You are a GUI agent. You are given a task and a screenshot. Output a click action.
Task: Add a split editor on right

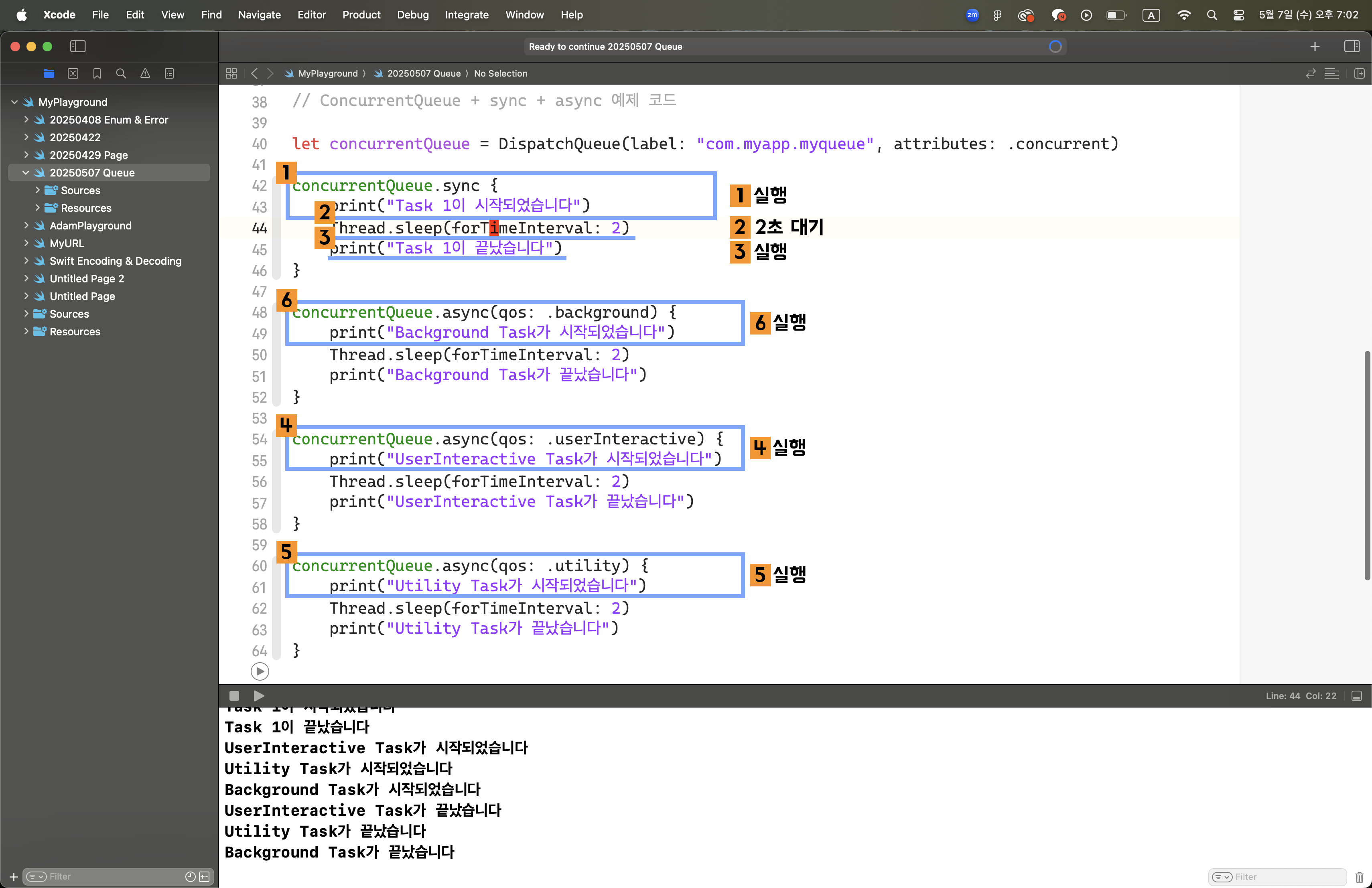click(x=1359, y=73)
